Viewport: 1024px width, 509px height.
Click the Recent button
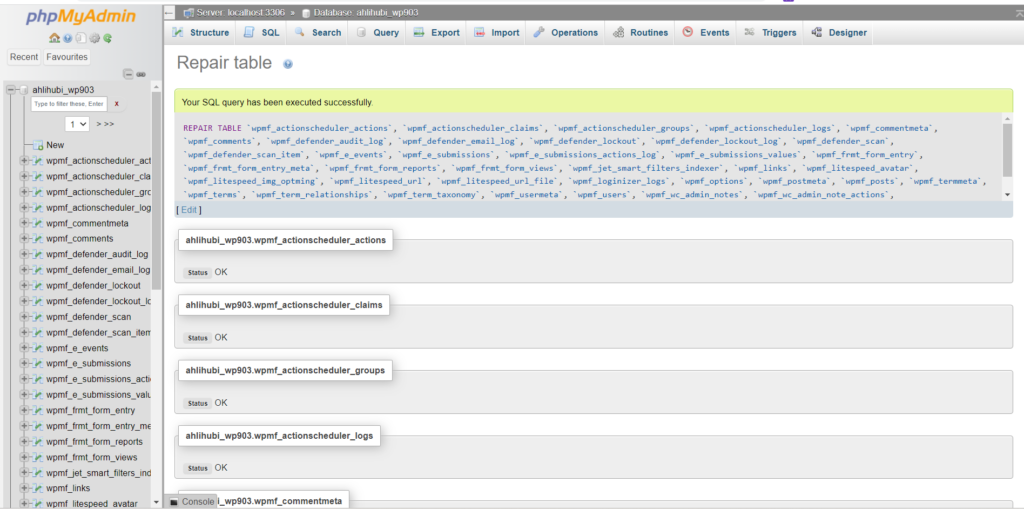(24, 57)
